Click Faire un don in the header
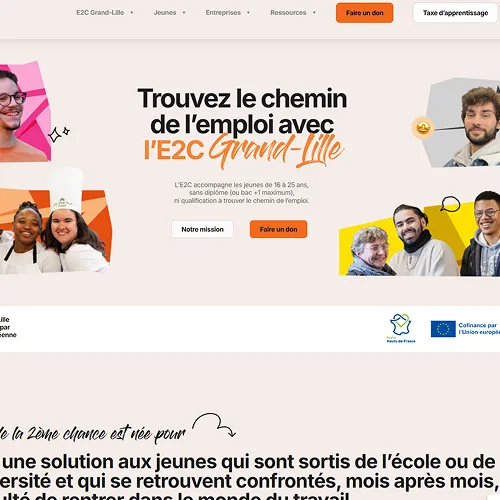 point(365,13)
